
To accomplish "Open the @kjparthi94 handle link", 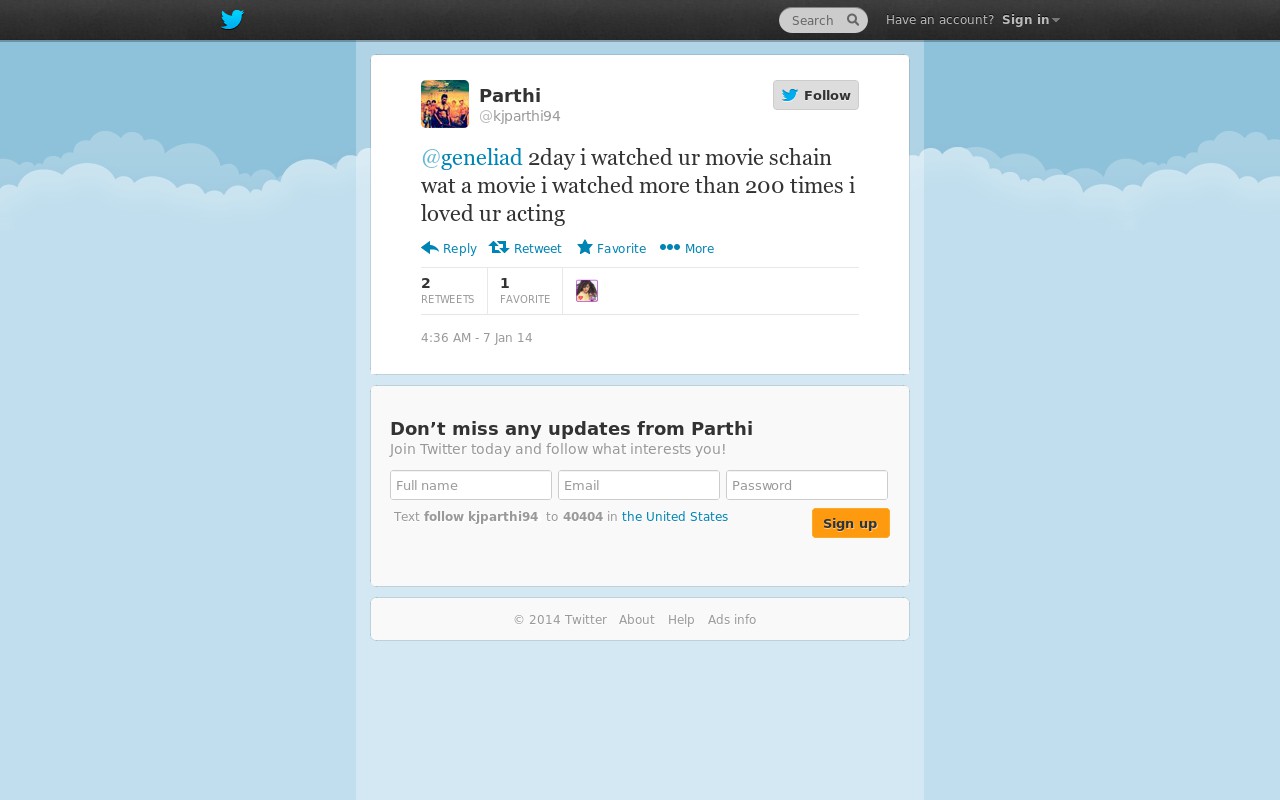I will 520,116.
